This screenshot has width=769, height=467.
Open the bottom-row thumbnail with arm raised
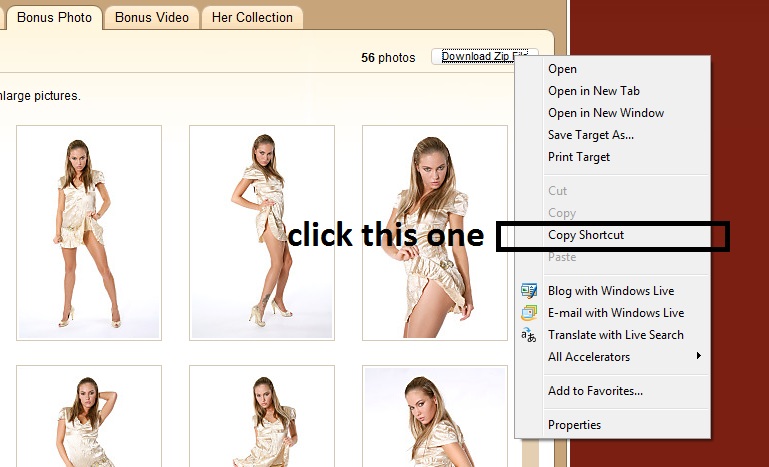coord(89,416)
